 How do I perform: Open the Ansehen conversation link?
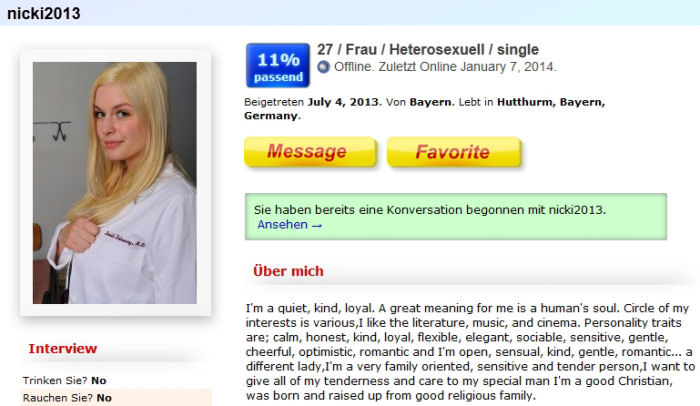282,225
